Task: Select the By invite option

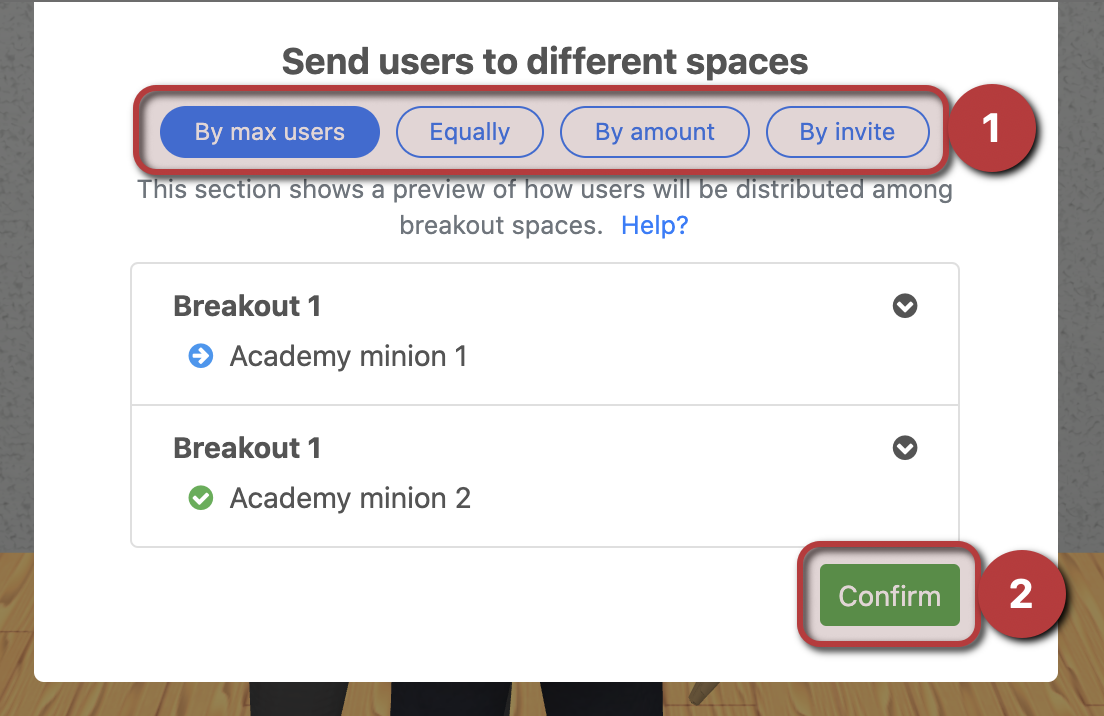Action: pyautogui.click(x=847, y=132)
